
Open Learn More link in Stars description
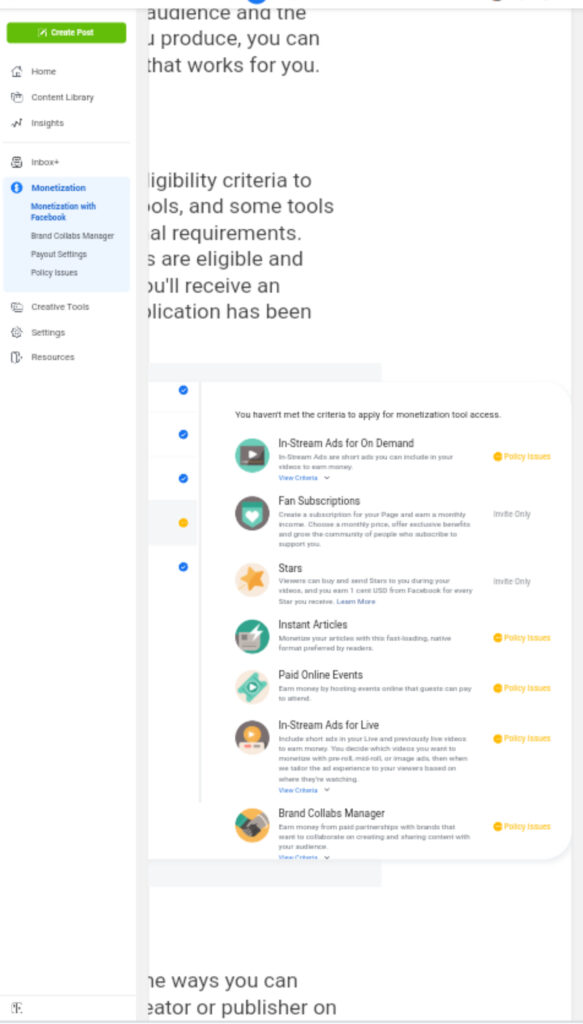[x=356, y=601]
